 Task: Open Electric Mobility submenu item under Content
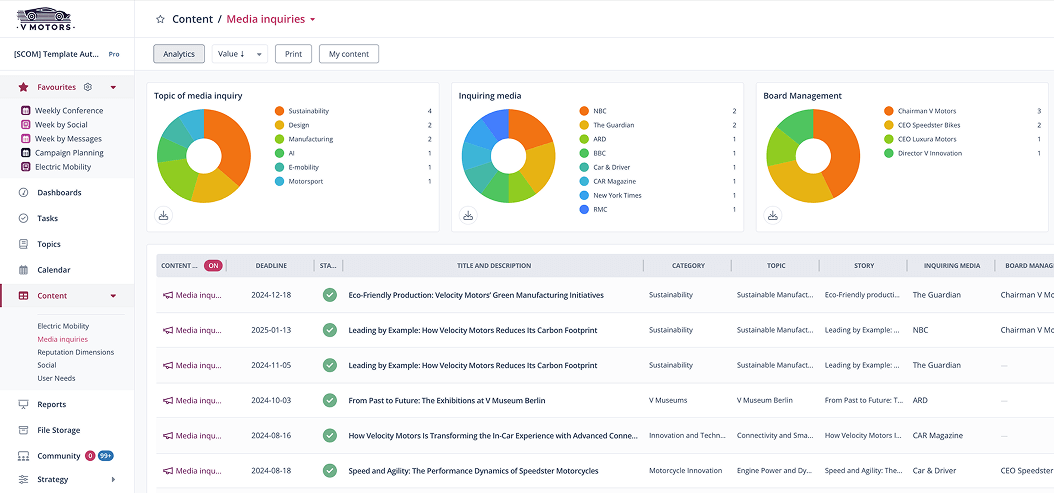pos(63,326)
